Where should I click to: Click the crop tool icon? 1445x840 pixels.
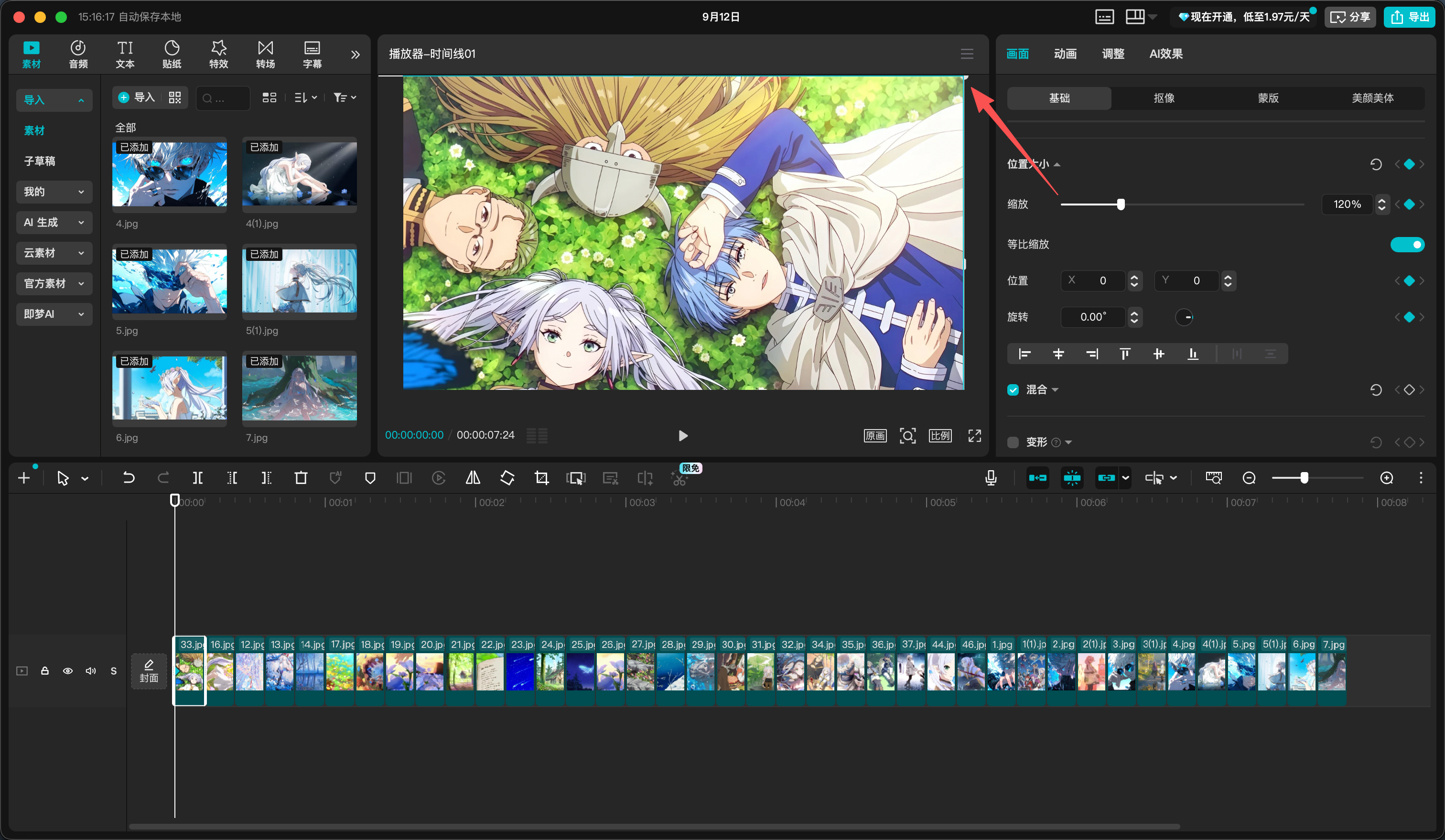click(541, 478)
